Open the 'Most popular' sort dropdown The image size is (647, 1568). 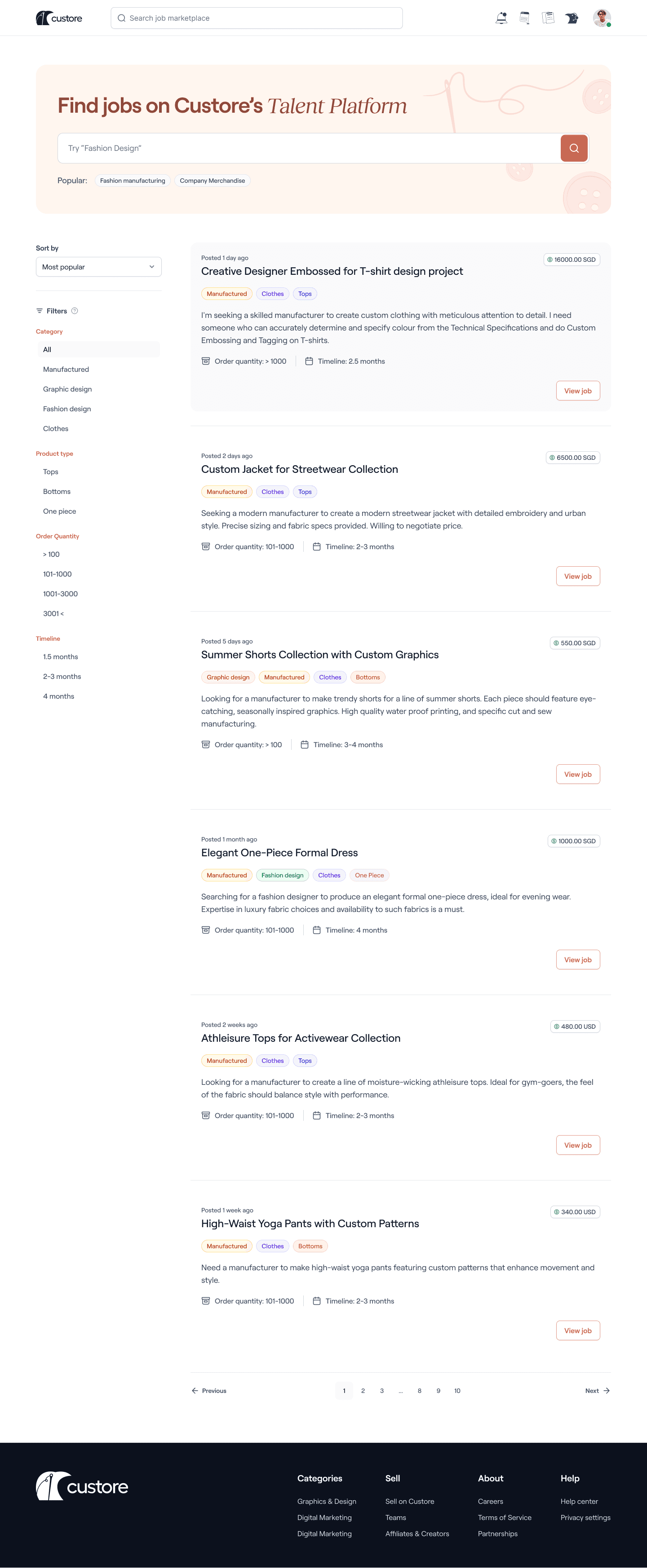click(x=99, y=267)
